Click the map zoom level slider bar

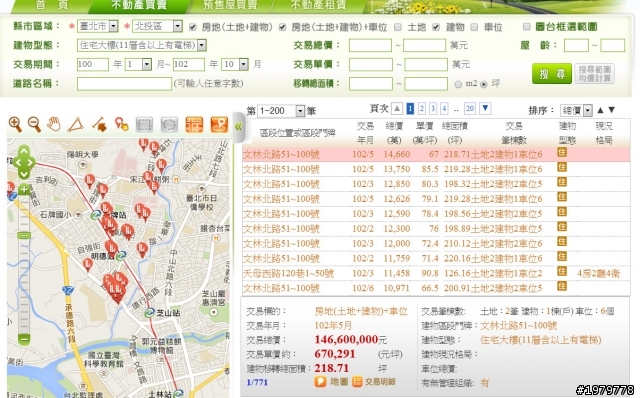tap(24, 265)
